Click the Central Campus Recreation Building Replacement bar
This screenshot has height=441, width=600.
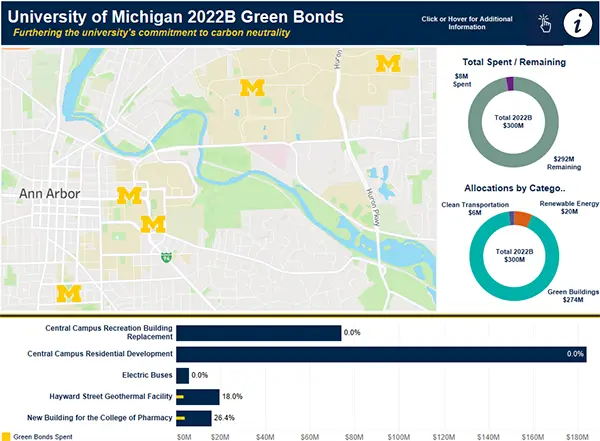pos(257,333)
